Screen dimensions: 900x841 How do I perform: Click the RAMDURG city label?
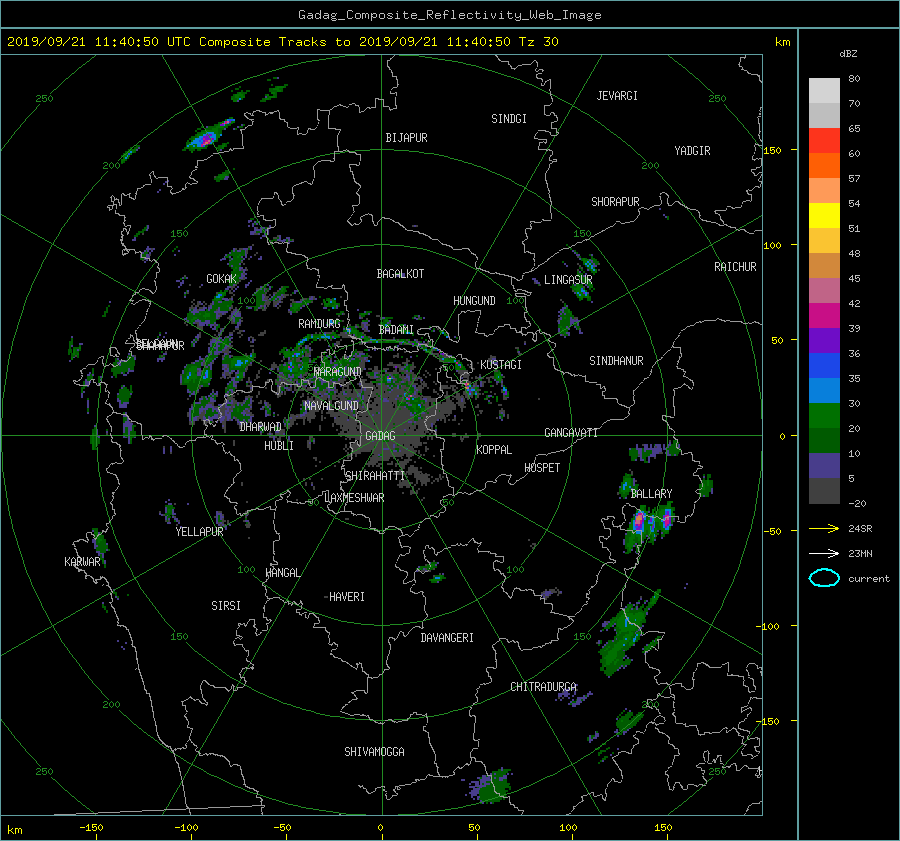319,324
